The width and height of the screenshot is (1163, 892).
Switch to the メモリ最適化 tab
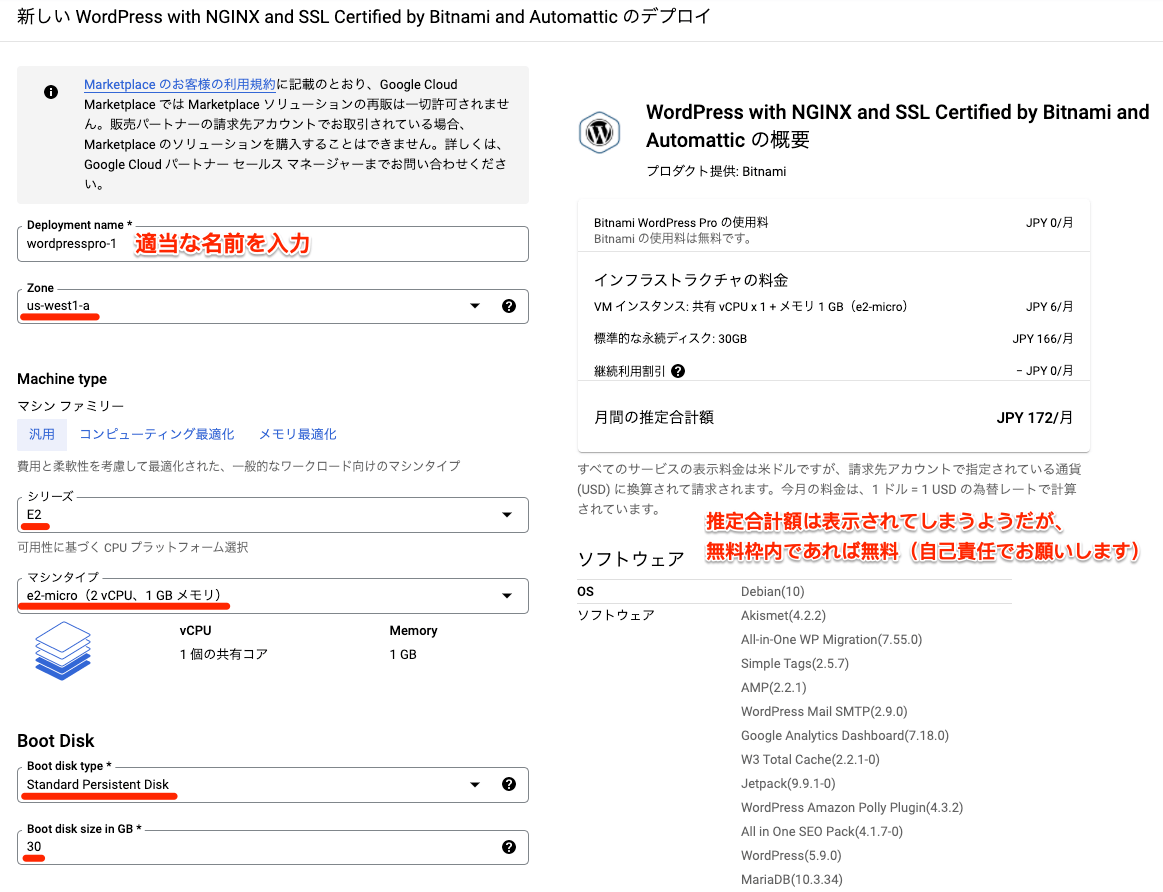(x=297, y=435)
